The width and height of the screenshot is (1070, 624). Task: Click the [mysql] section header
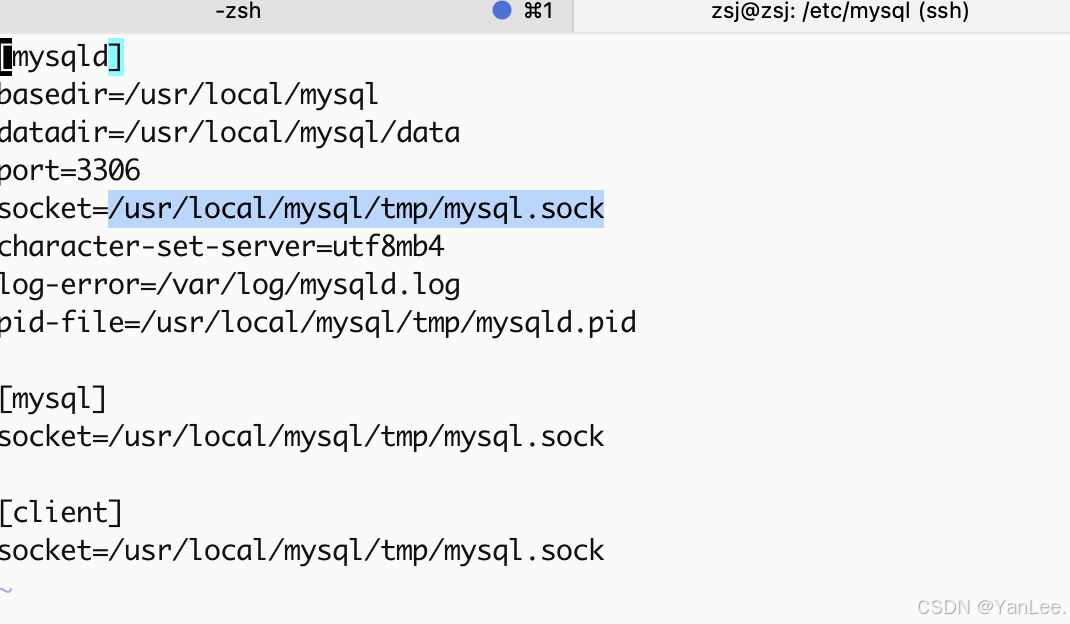(52, 398)
